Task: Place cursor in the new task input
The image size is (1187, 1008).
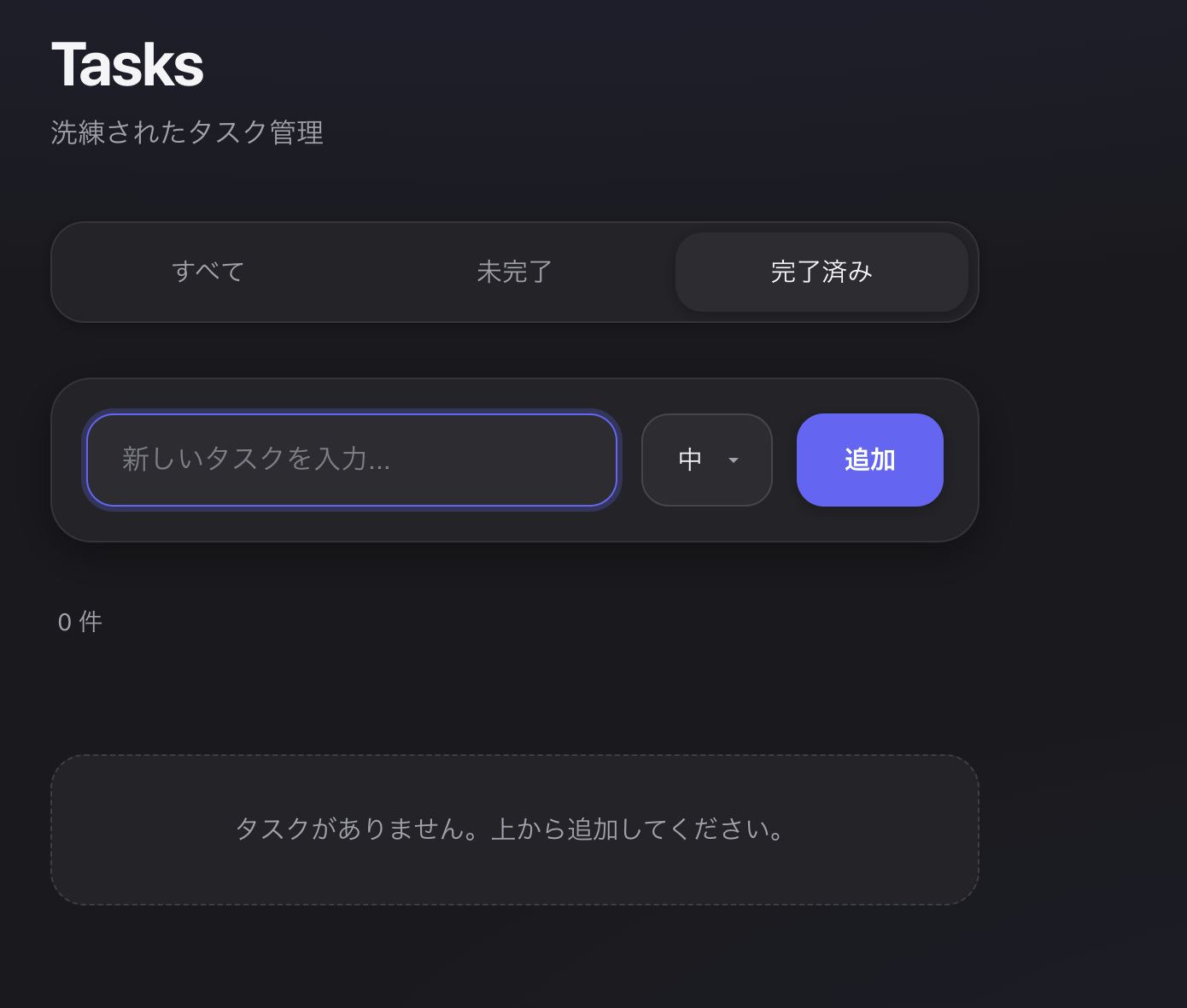Action: click(352, 460)
